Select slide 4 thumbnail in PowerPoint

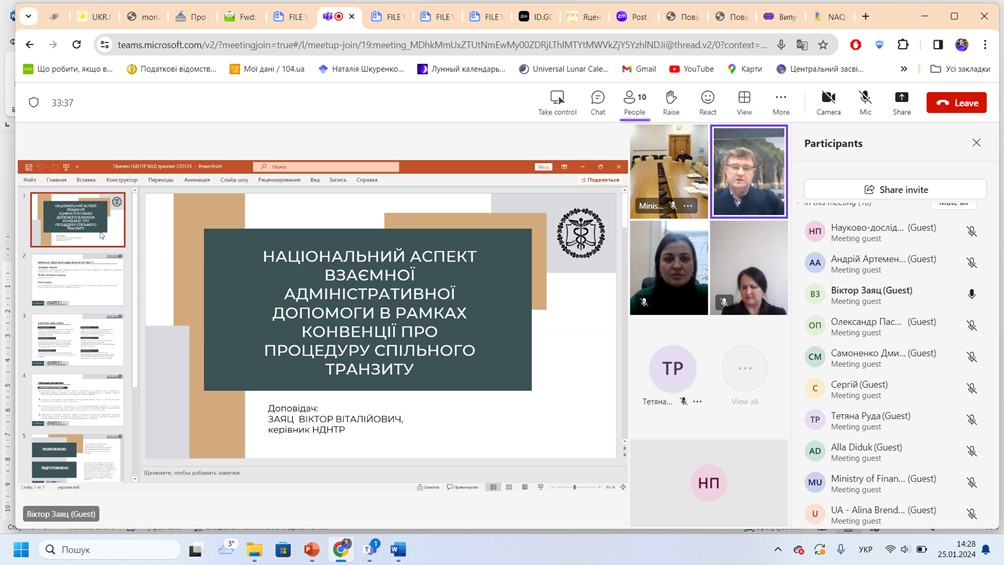77,400
